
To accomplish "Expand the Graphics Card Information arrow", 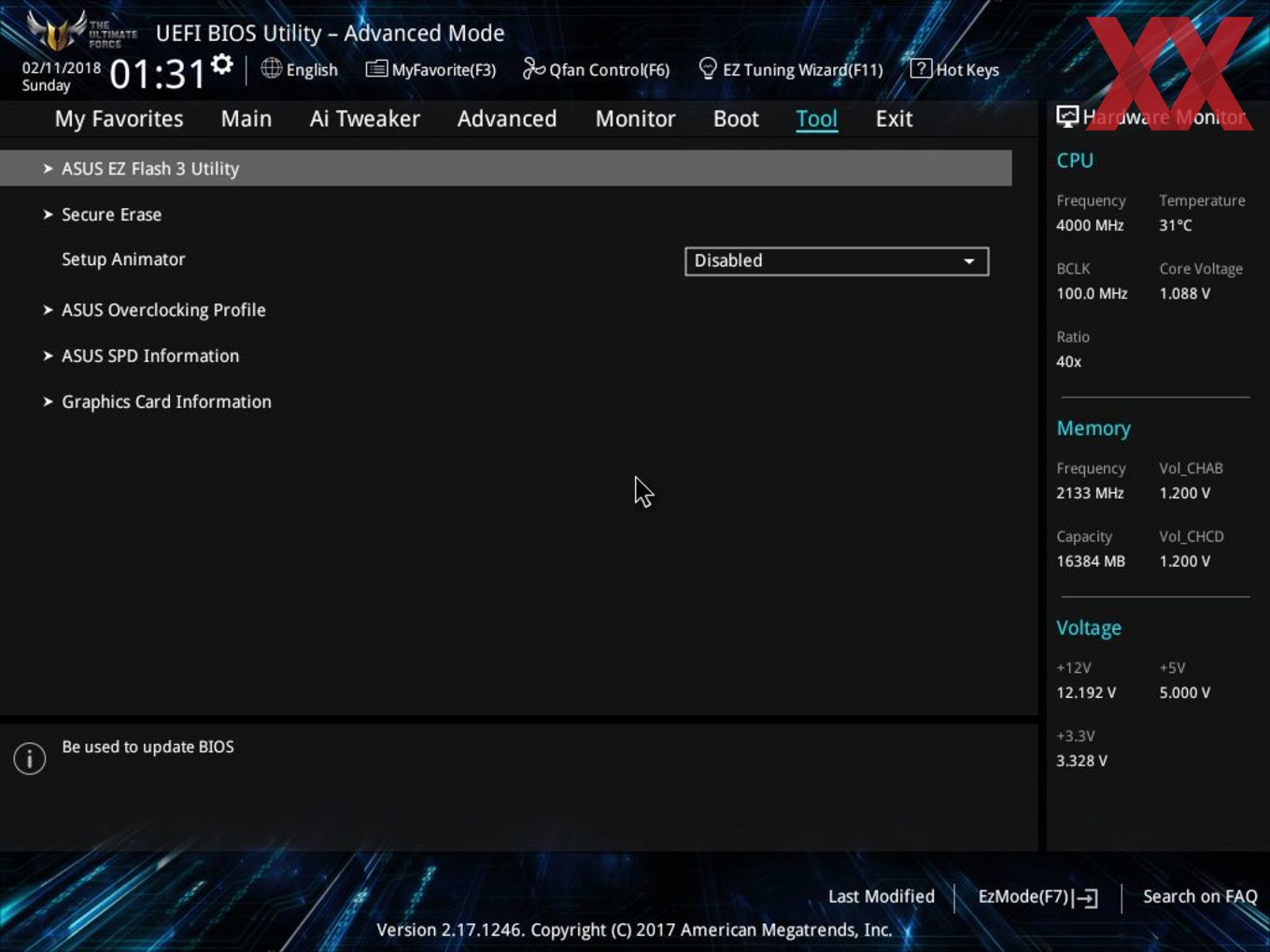I will click(48, 401).
